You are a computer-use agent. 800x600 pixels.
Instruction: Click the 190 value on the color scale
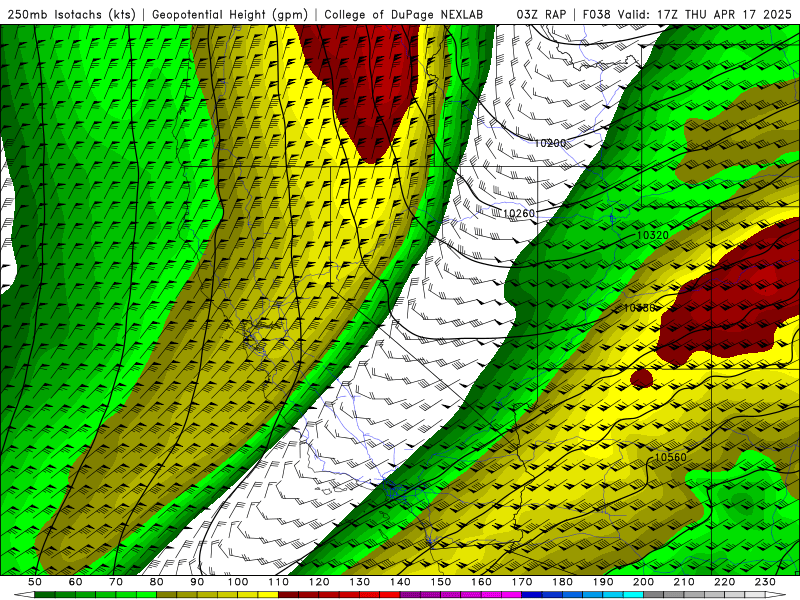(603, 582)
